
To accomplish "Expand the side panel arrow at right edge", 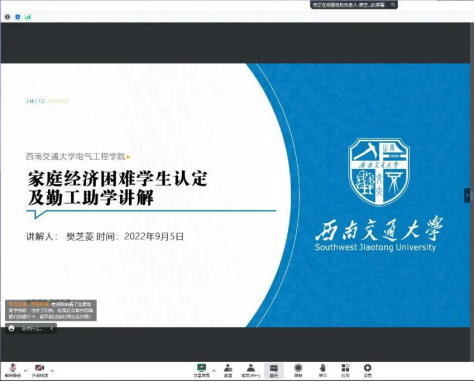I will tap(468, 195).
